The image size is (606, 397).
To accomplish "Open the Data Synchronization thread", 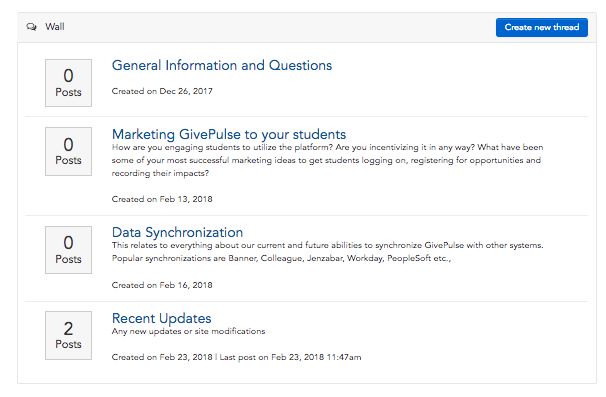I will [177, 232].
